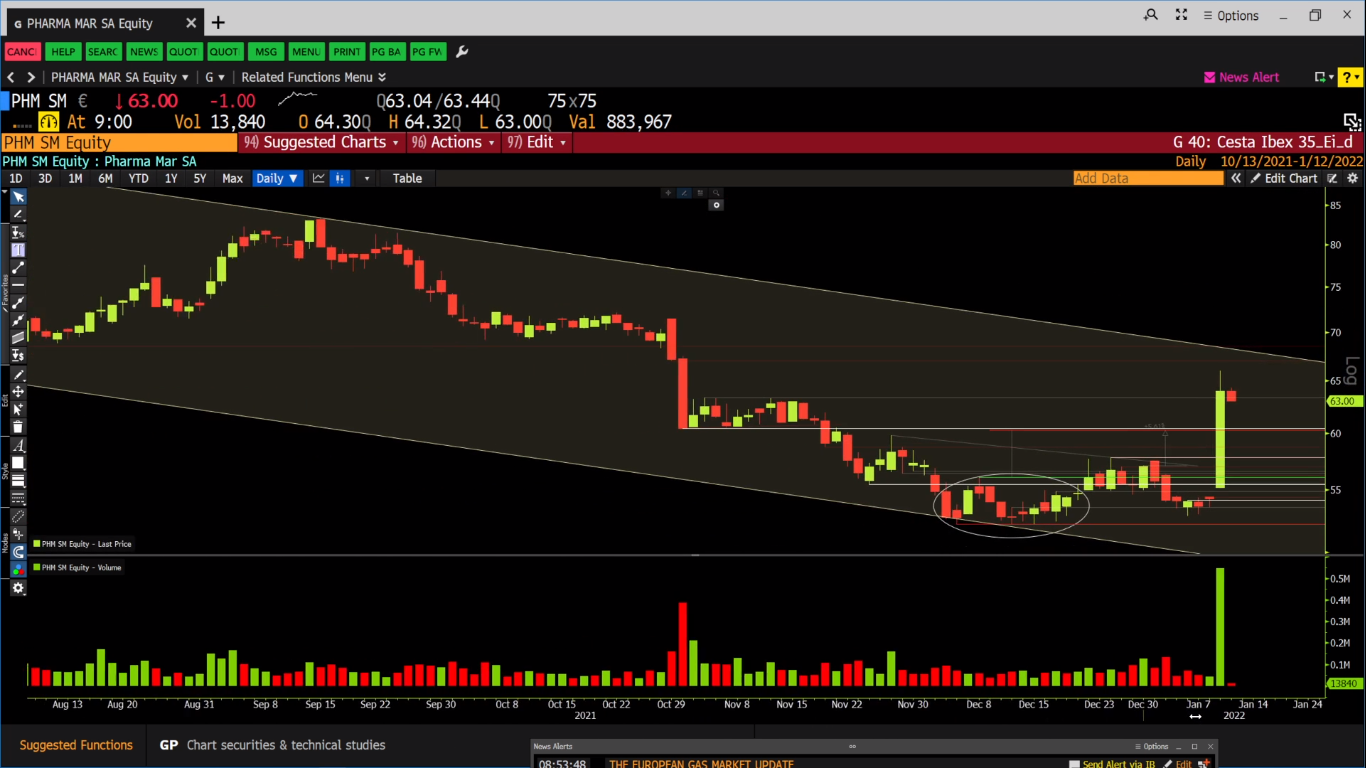
Task: Go back with the left navigation arrow
Action: click(11, 77)
